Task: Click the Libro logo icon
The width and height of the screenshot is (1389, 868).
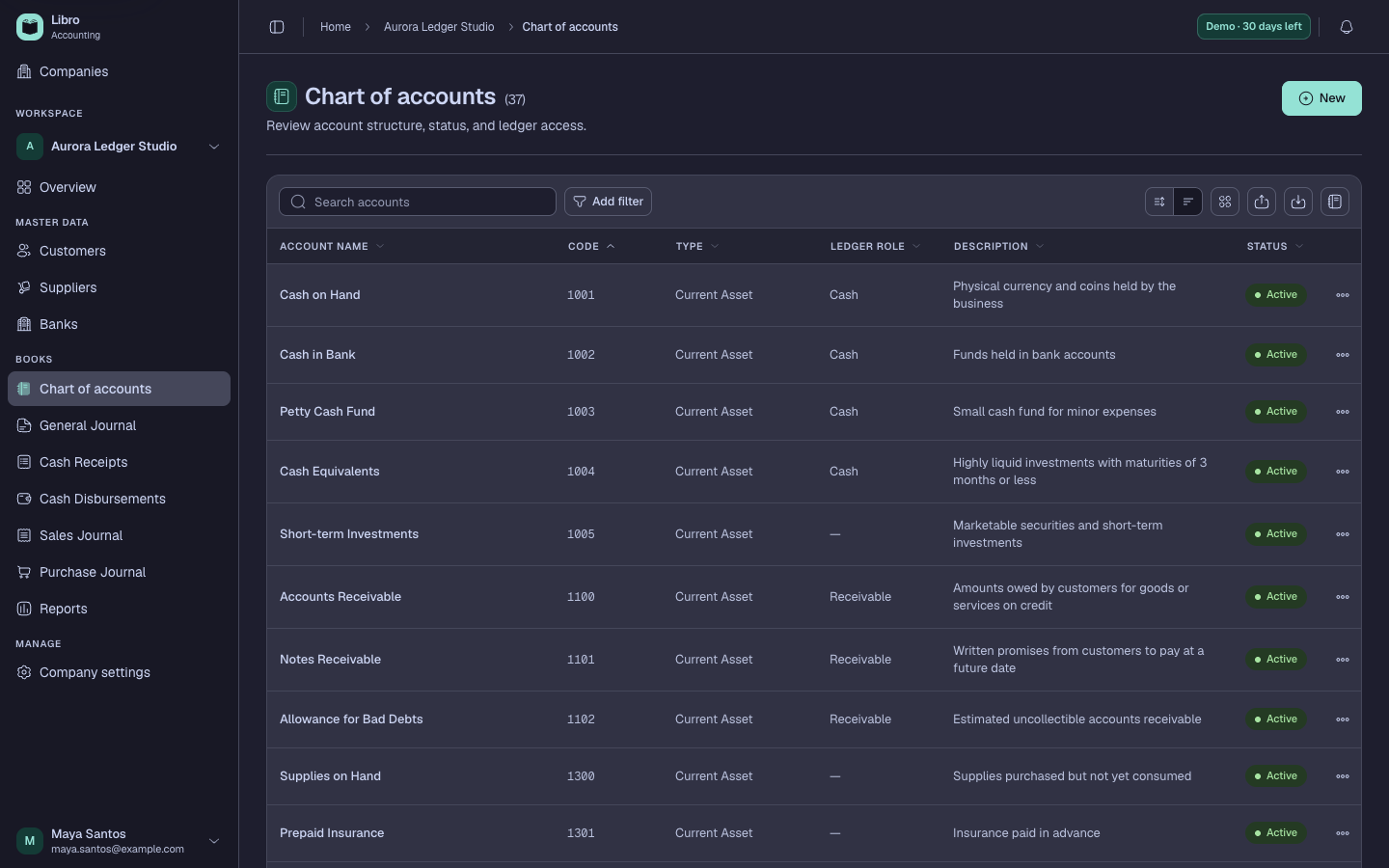Action: tap(30, 27)
